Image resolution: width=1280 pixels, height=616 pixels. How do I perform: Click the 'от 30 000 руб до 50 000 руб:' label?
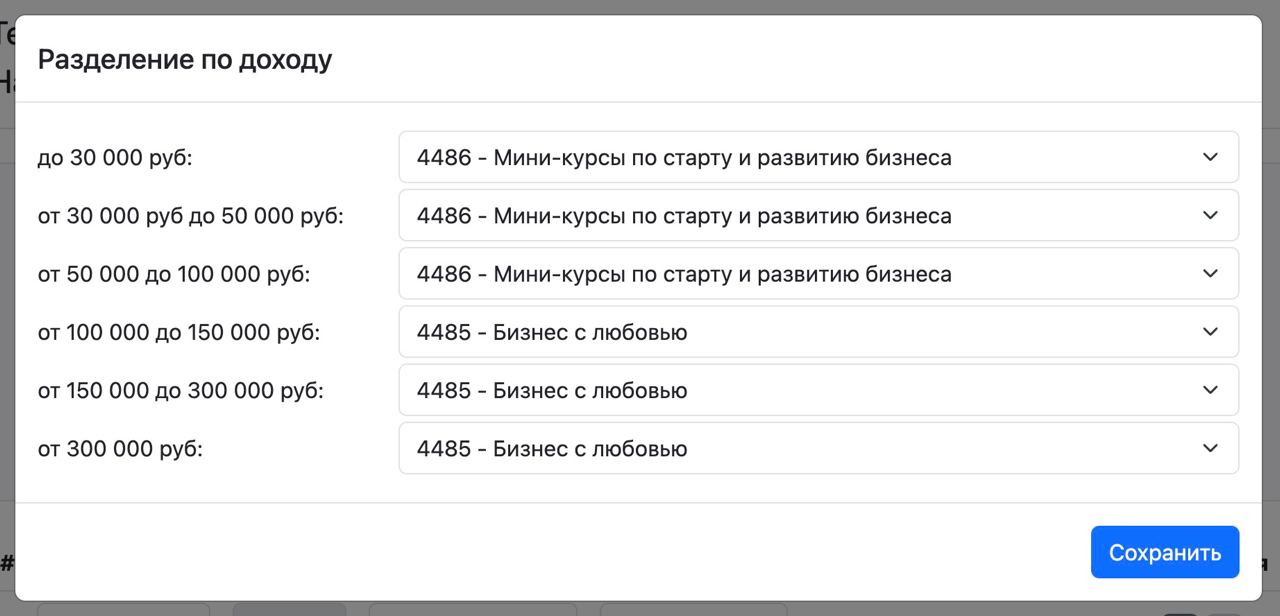[191, 216]
